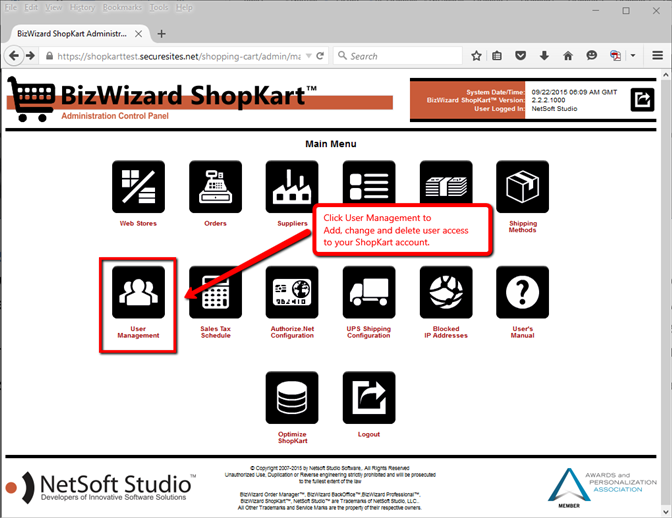672x518 pixels.
Task: Click the page scrollbar down arrow
Action: tap(666, 512)
